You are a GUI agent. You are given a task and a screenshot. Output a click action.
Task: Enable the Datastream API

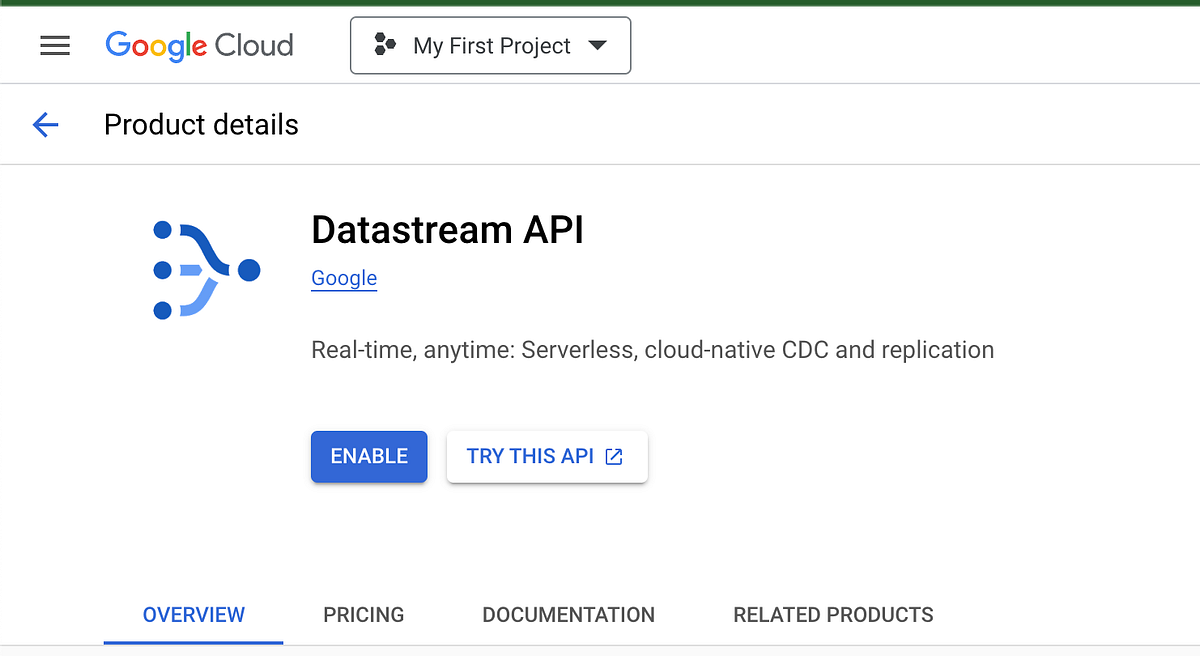click(369, 456)
